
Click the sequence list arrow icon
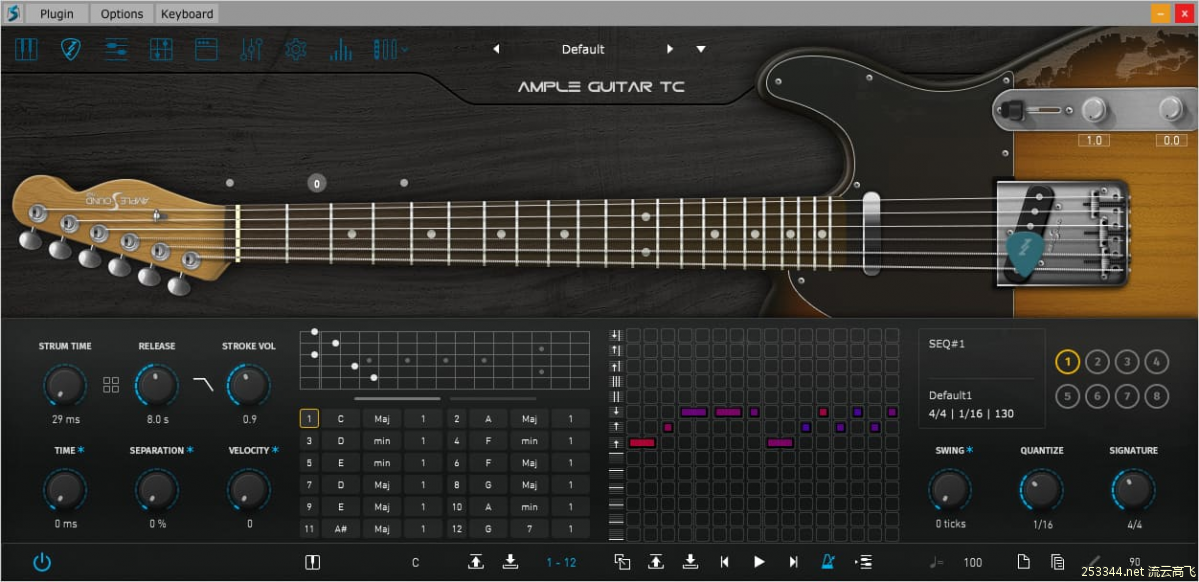864,563
